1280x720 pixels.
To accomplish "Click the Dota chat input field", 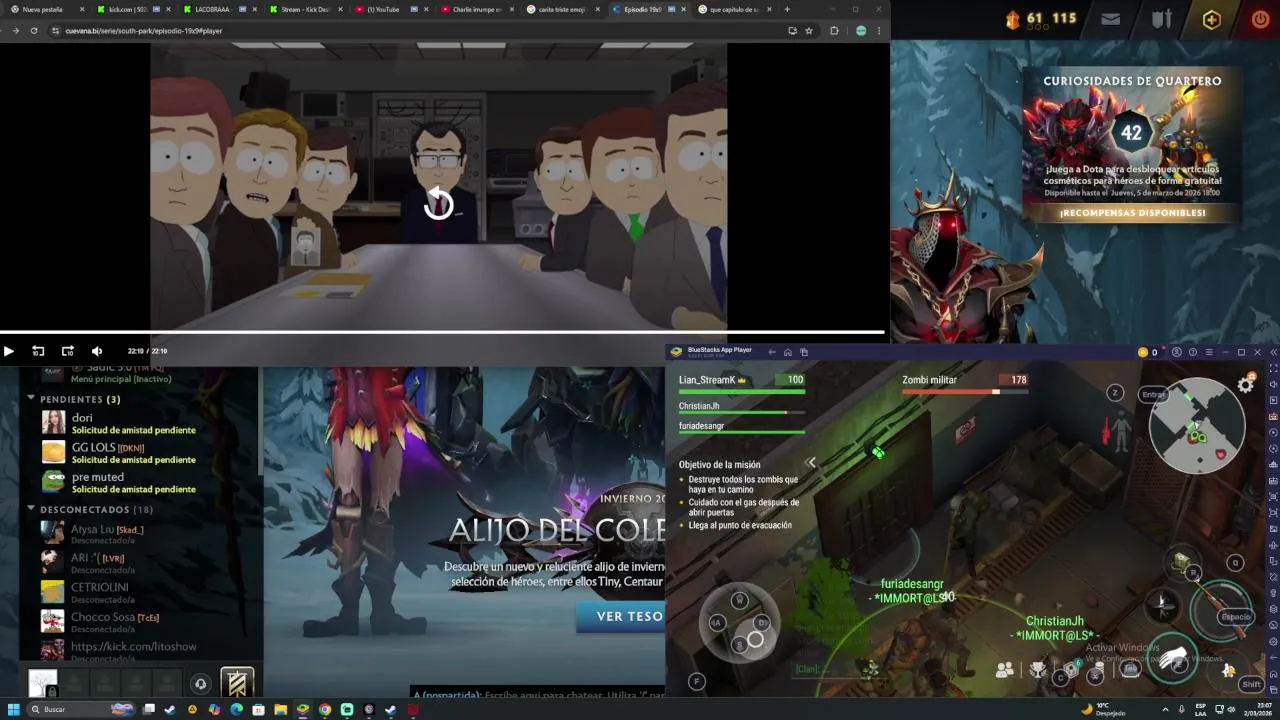I will (537, 694).
